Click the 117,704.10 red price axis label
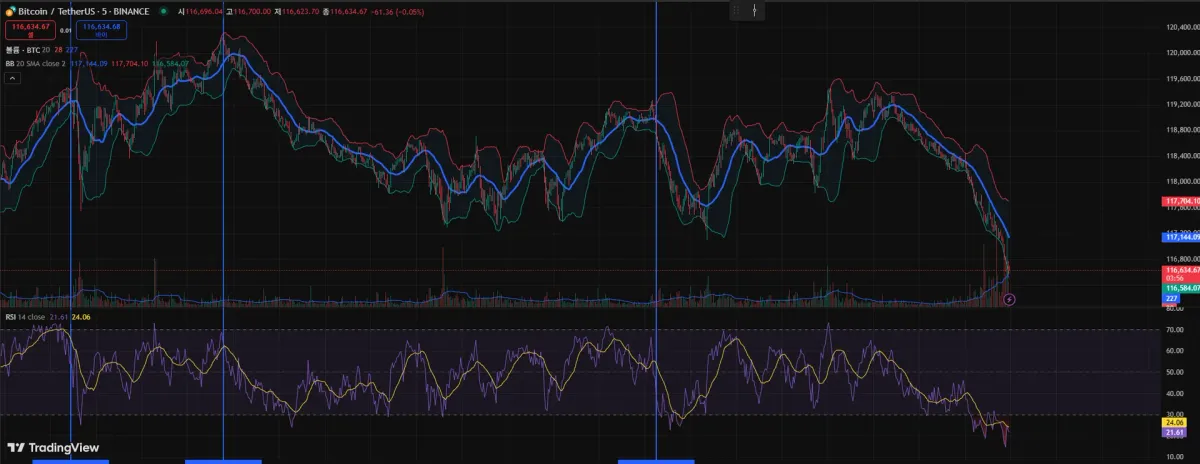Viewport: 1200px width, 464px height. tap(1180, 201)
